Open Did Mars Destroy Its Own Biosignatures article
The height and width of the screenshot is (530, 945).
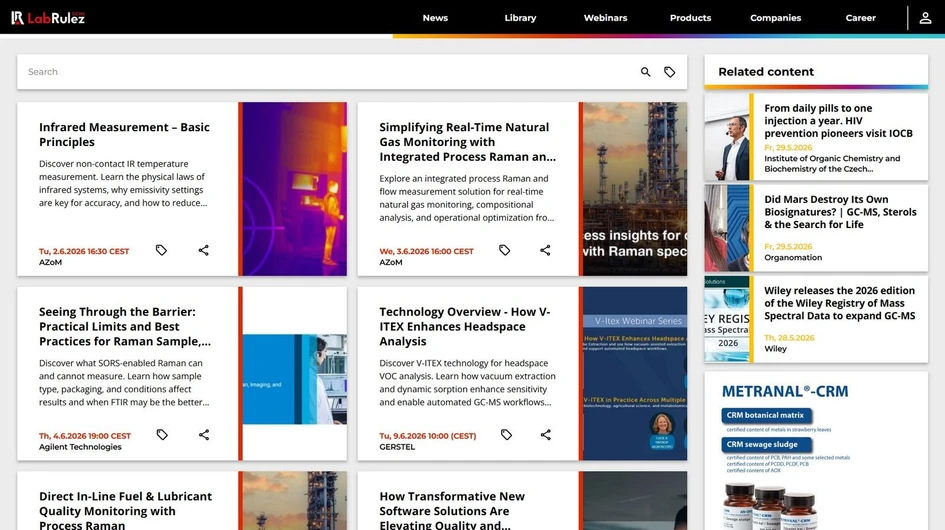click(840, 212)
